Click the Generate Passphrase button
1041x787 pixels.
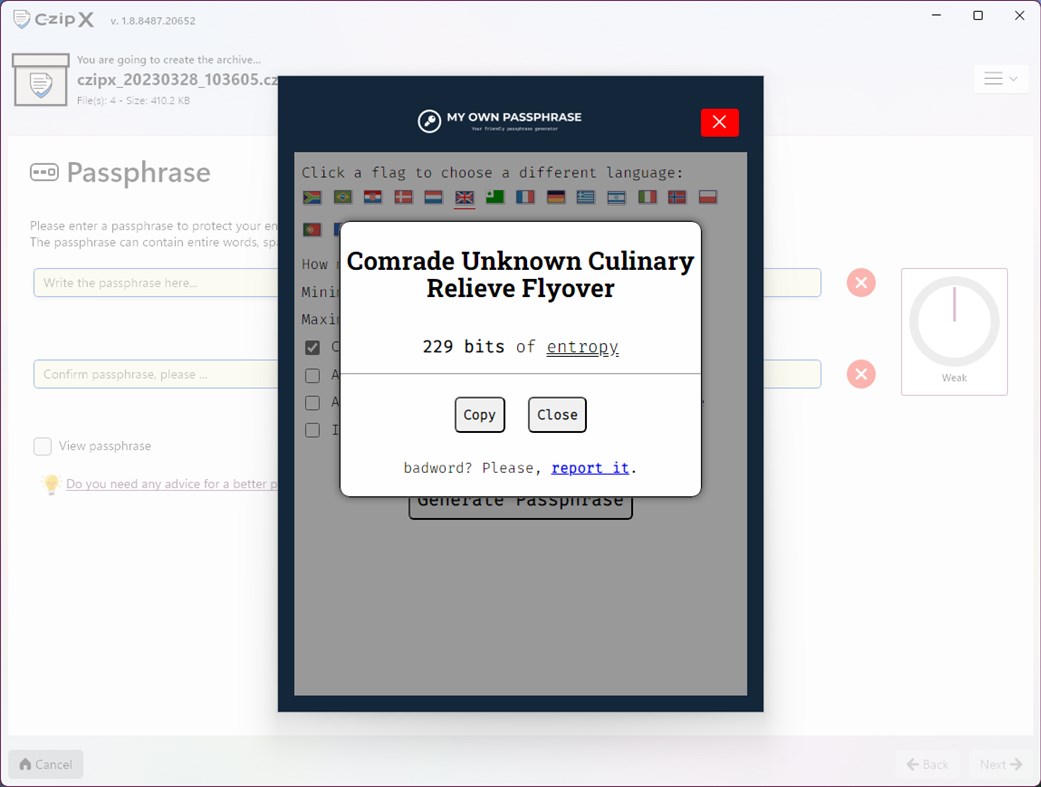click(520, 500)
